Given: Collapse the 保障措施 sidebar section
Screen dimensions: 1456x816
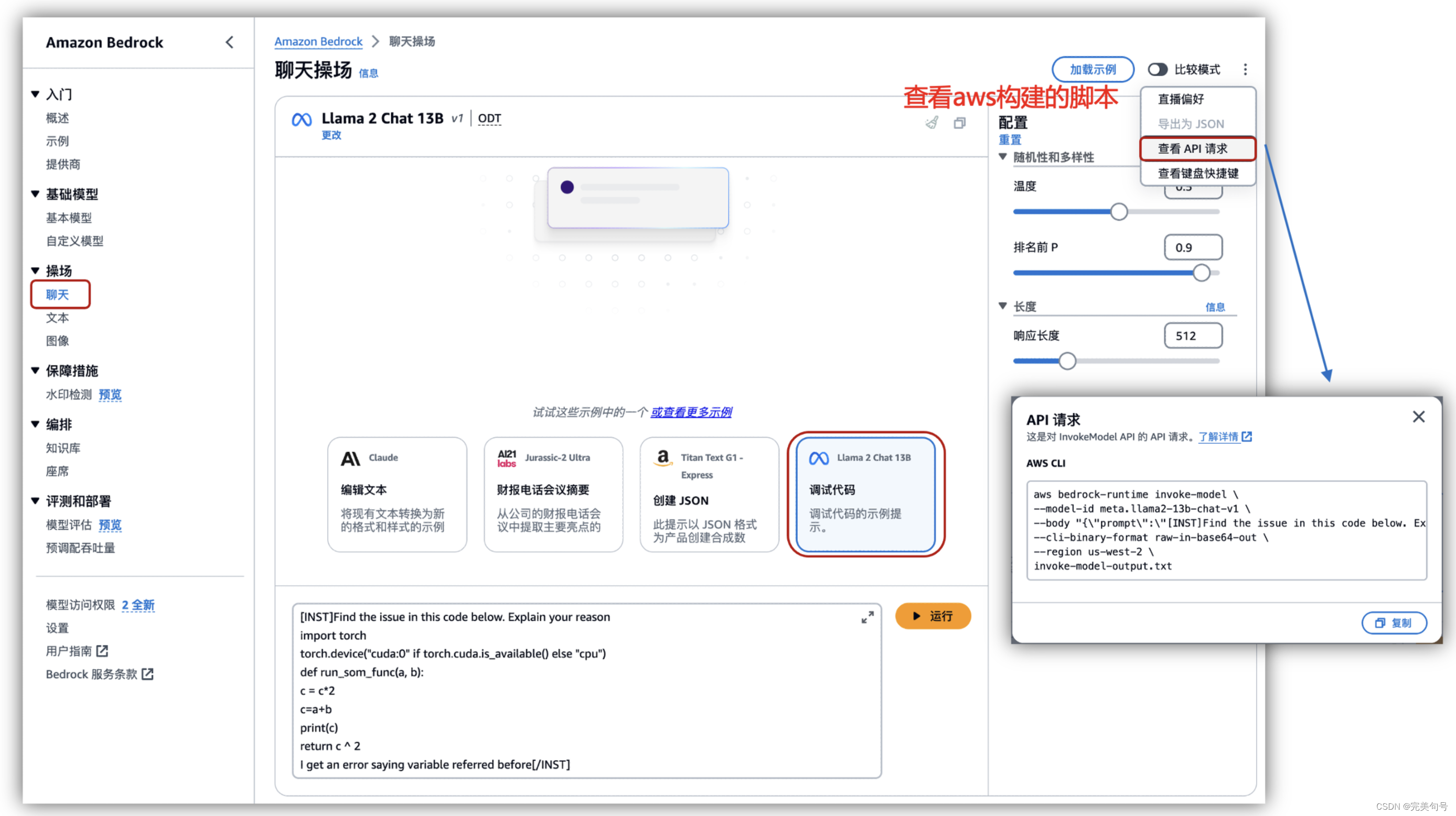Looking at the screenshot, I should tap(35, 371).
